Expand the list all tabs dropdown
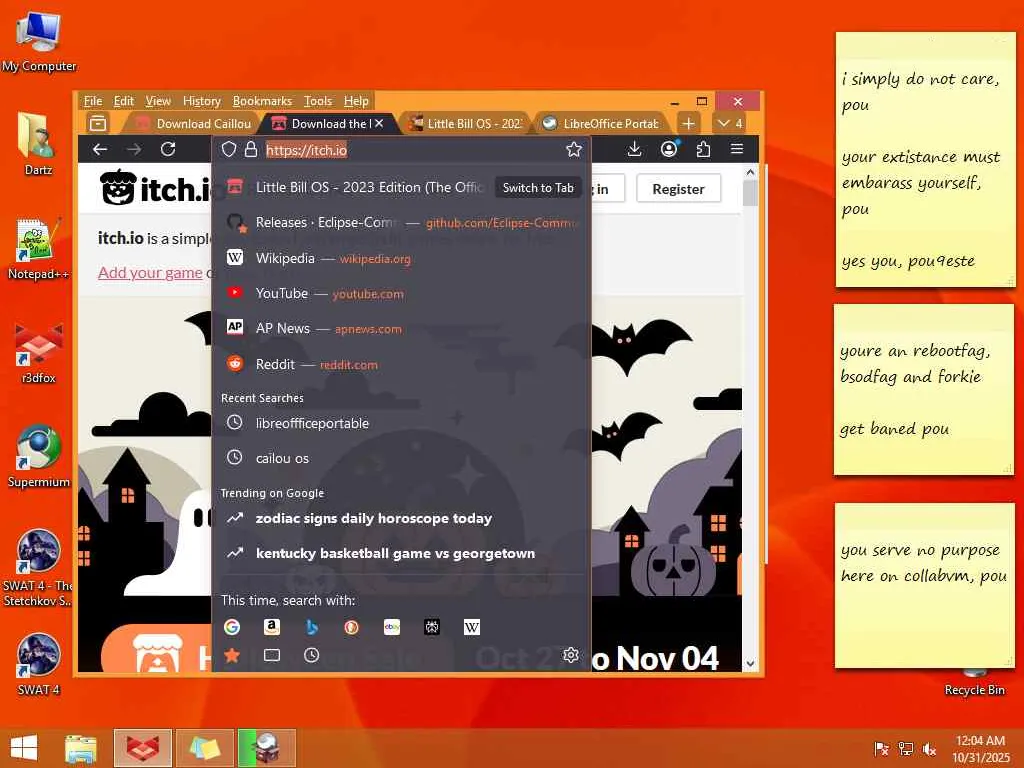Screen dimensions: 1024x768 (x=729, y=123)
